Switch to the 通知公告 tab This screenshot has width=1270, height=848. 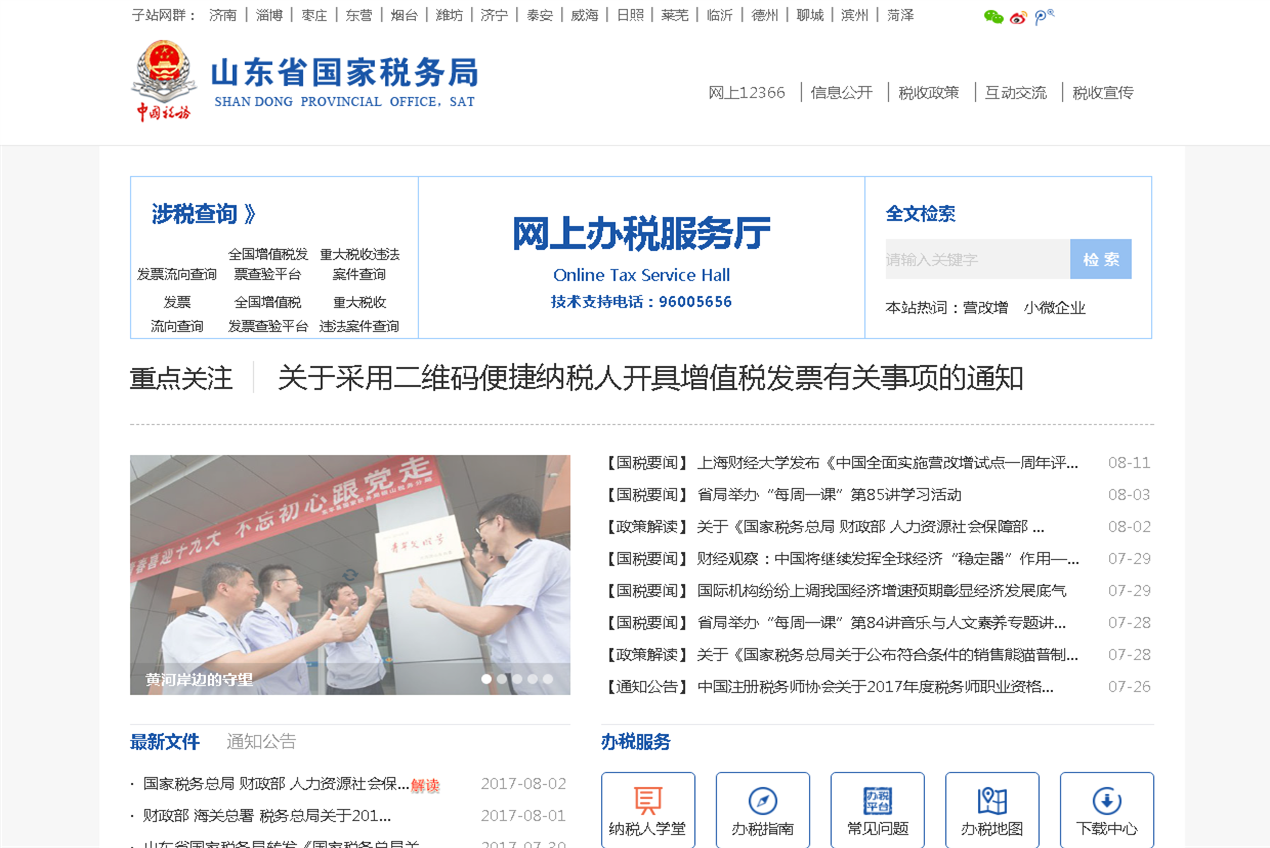261,742
